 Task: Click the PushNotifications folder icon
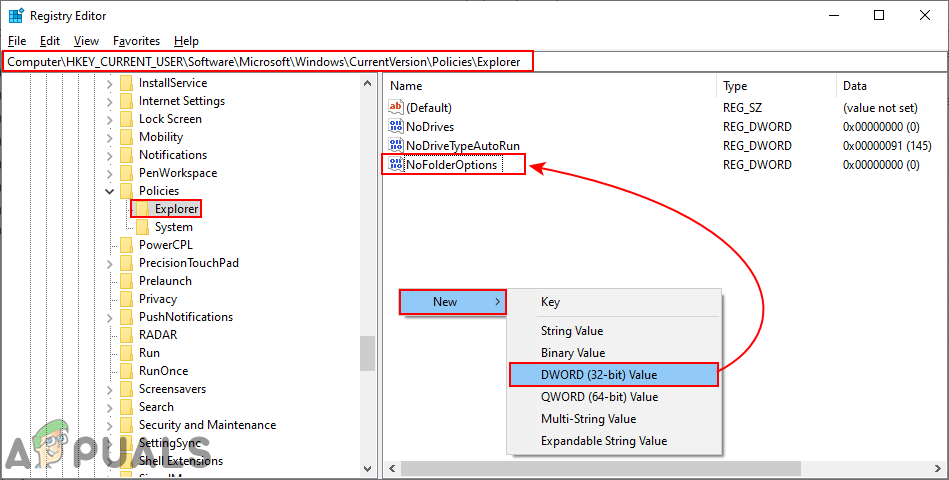(126, 317)
